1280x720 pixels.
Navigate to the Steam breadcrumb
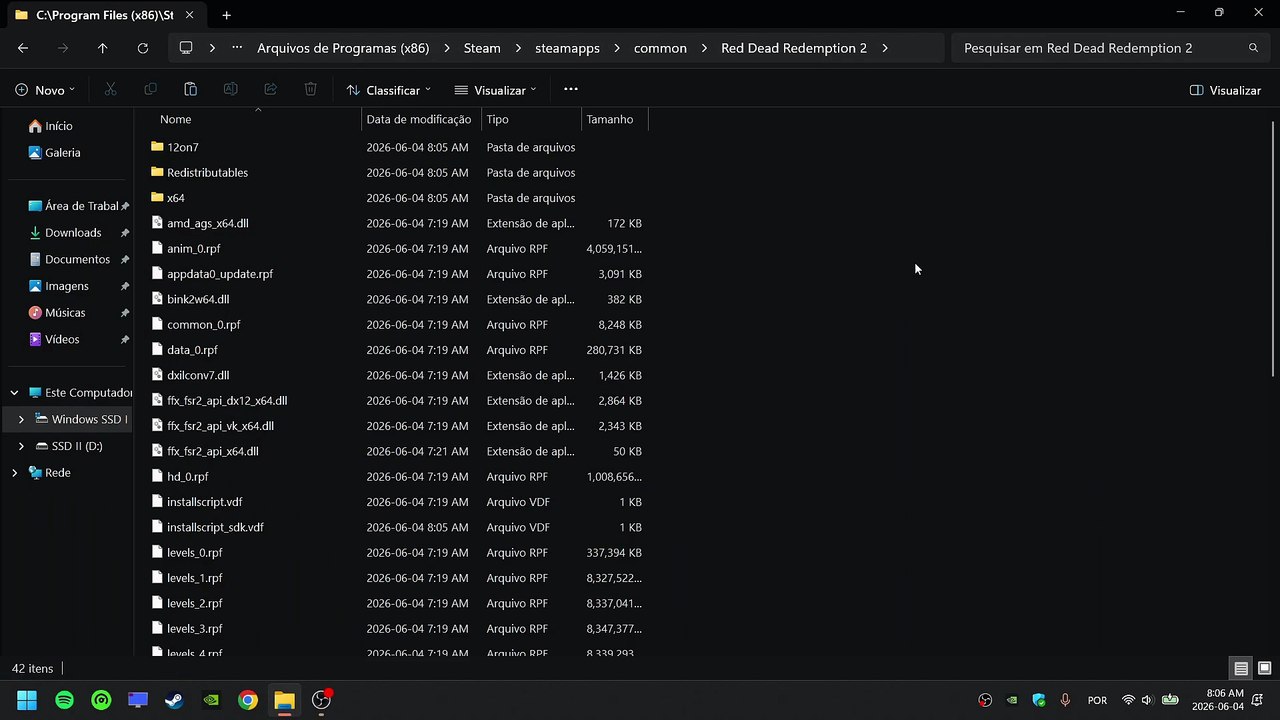(x=482, y=48)
